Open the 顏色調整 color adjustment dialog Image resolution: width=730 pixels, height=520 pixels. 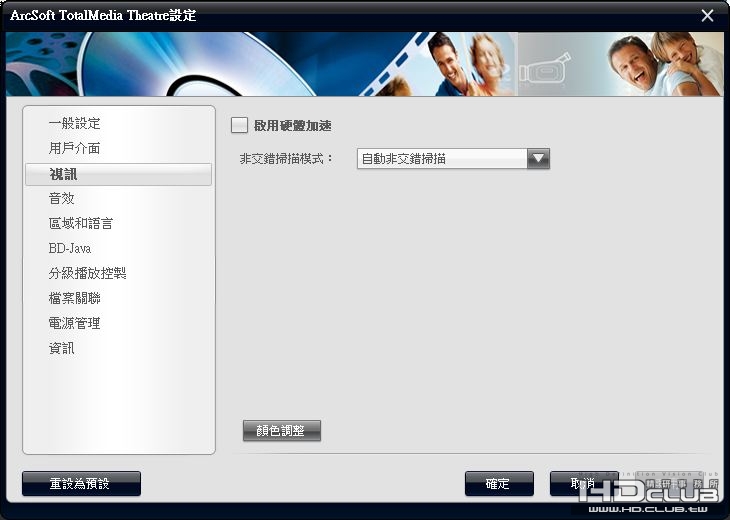(282, 431)
